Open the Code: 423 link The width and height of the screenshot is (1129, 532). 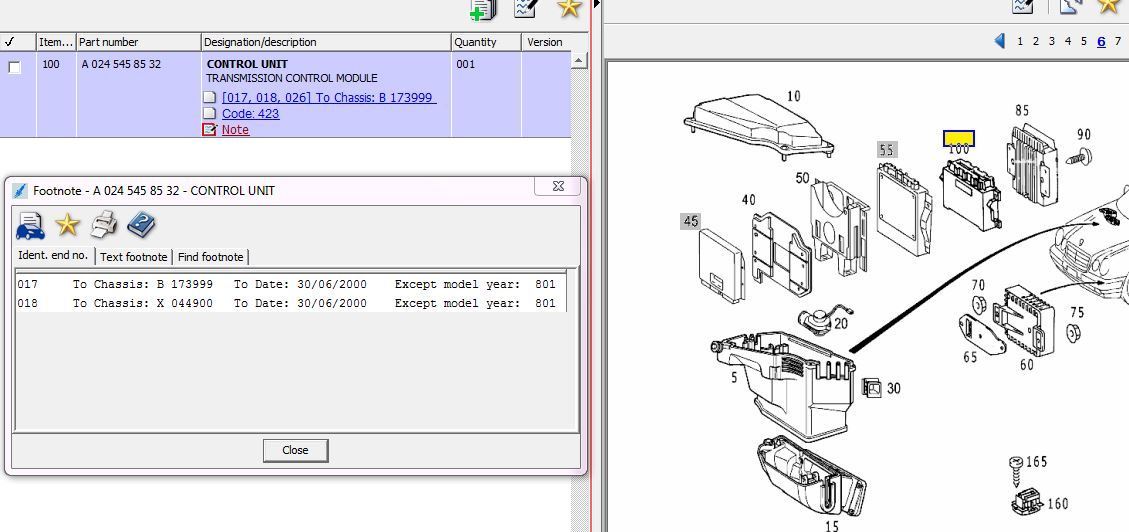250,114
